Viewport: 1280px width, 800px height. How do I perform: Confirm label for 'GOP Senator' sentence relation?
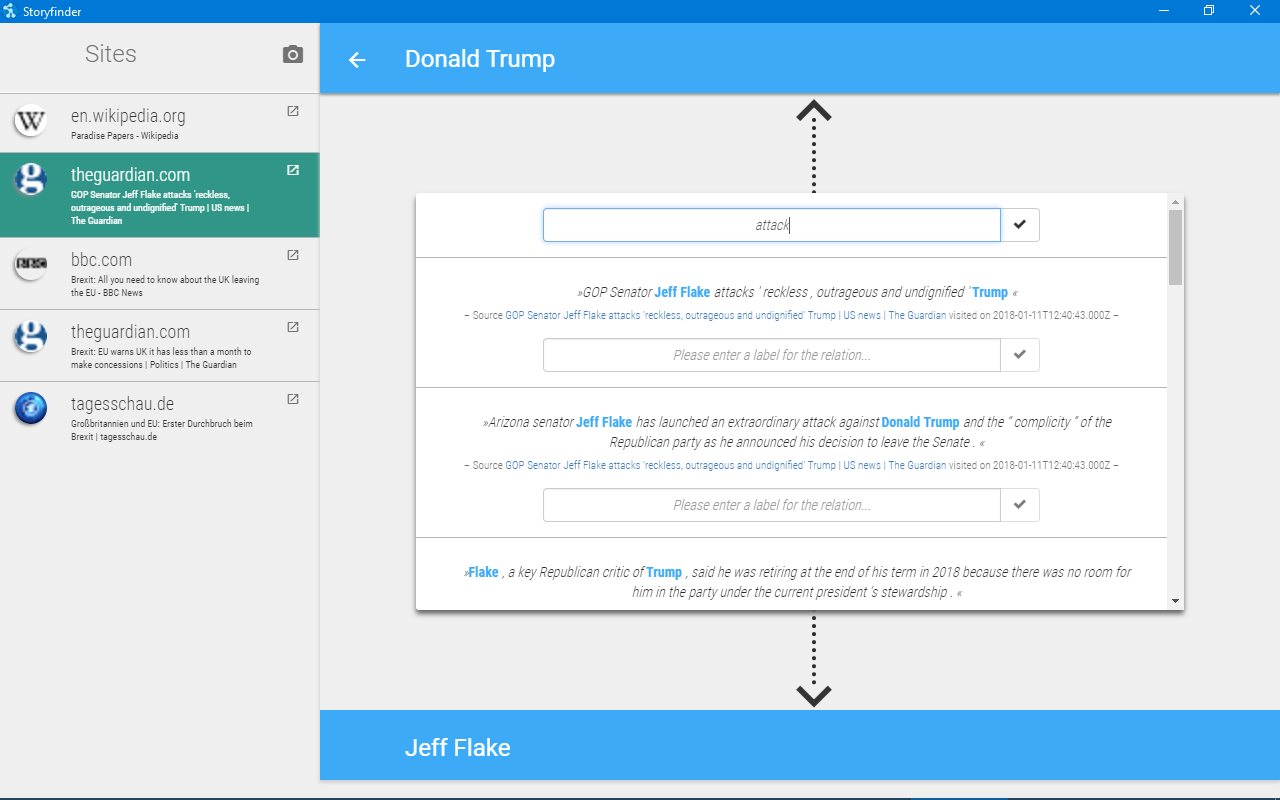pos(1020,355)
